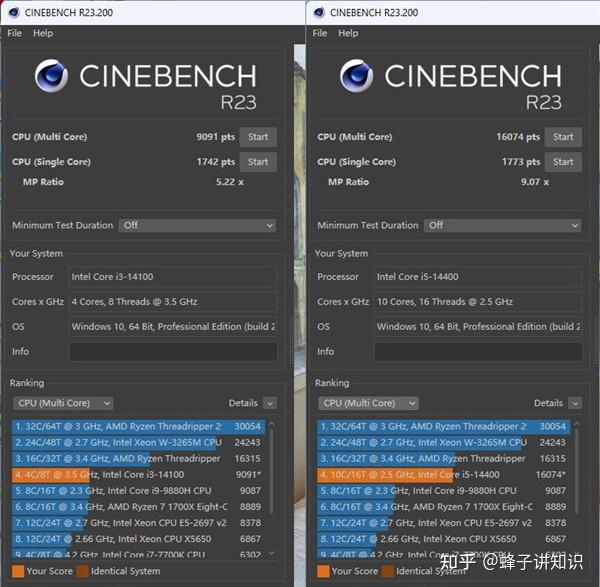Click MP Ratio value 5.22 x
This screenshot has width=600, height=587.
click(230, 182)
